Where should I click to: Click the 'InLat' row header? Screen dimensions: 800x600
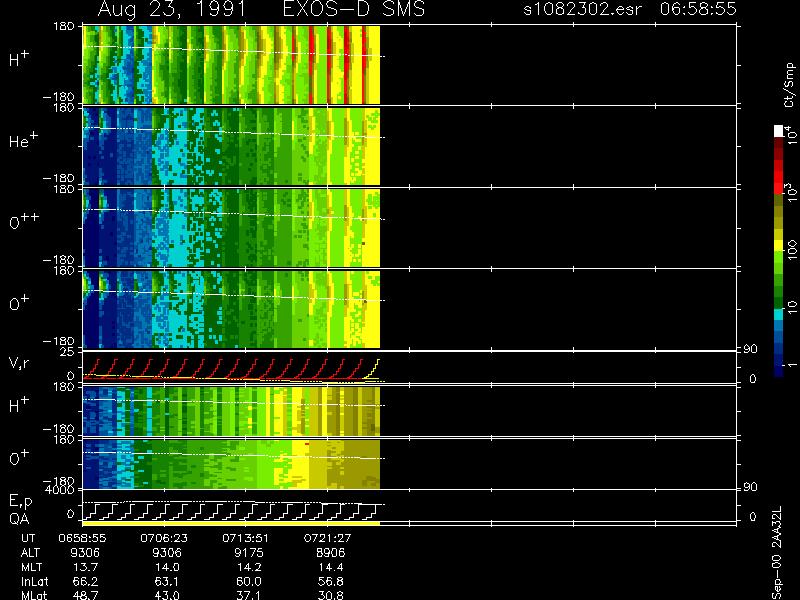click(35, 582)
